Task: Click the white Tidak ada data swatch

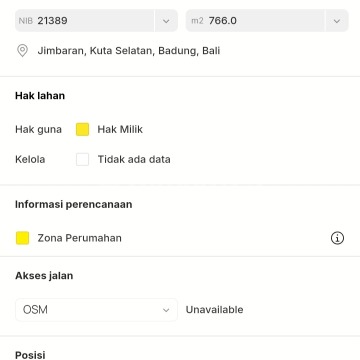Action: [x=82, y=159]
